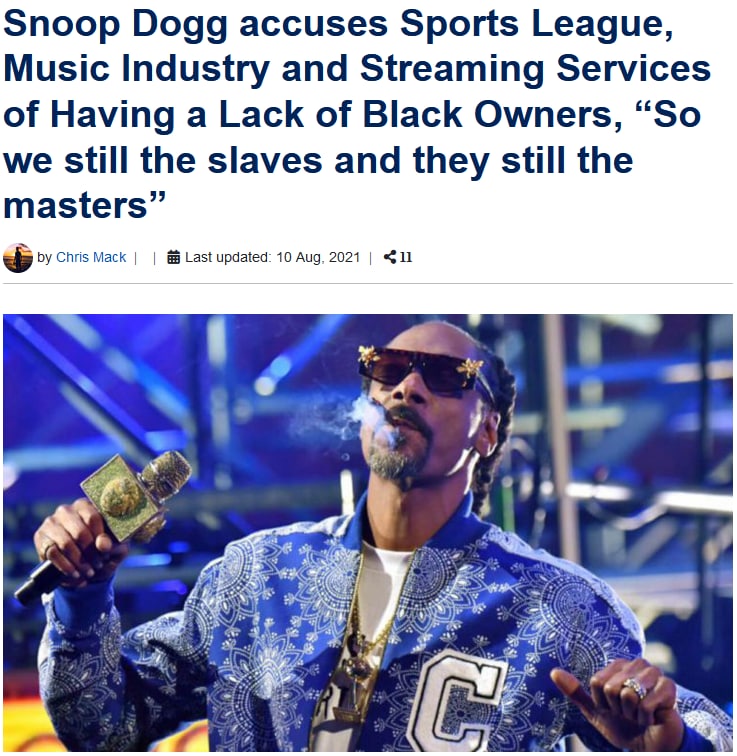Click the headline word "masters"

(x=75, y=206)
